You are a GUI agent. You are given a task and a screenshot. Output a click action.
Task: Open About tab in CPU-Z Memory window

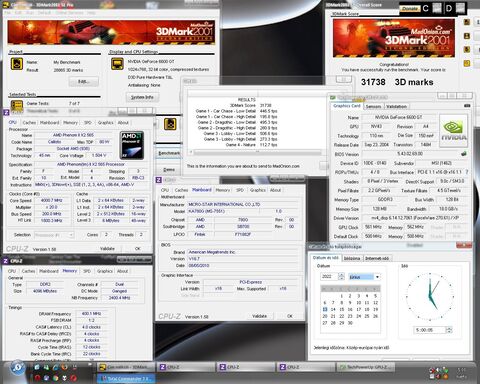coord(122,271)
